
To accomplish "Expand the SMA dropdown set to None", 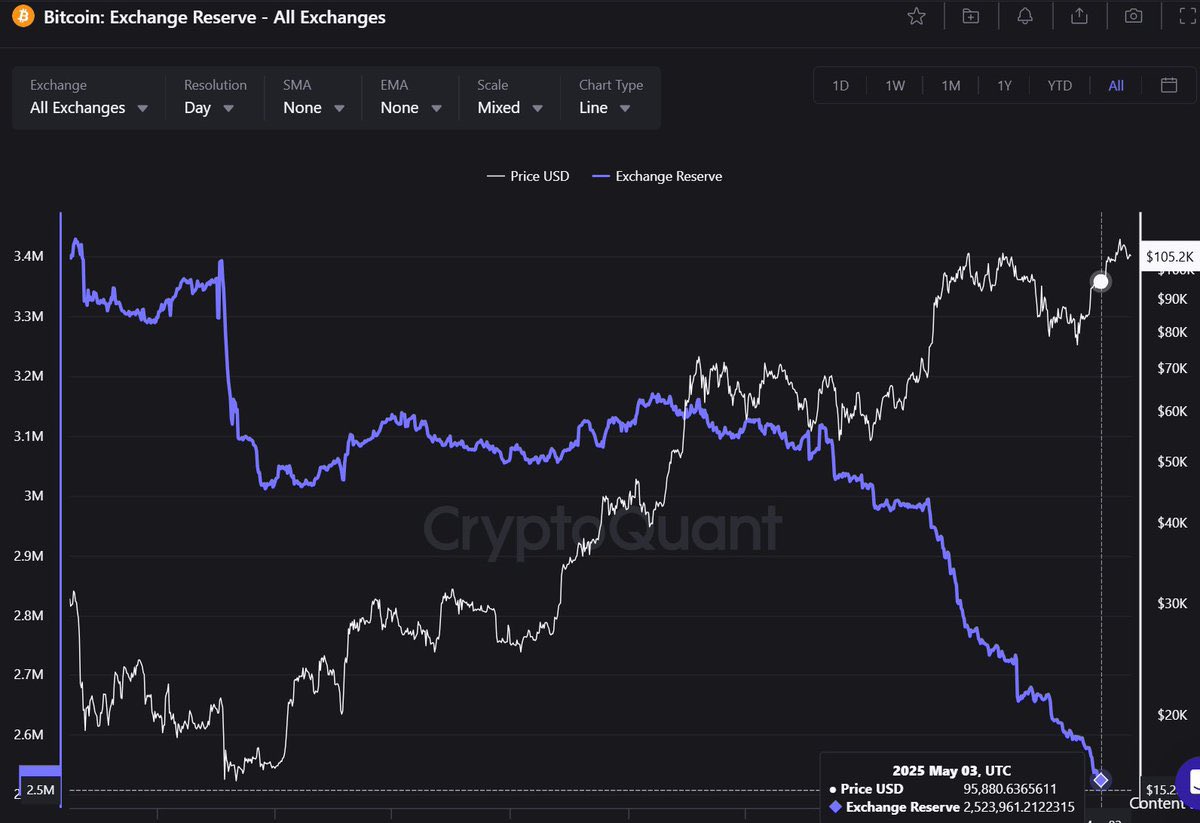I will [x=313, y=97].
